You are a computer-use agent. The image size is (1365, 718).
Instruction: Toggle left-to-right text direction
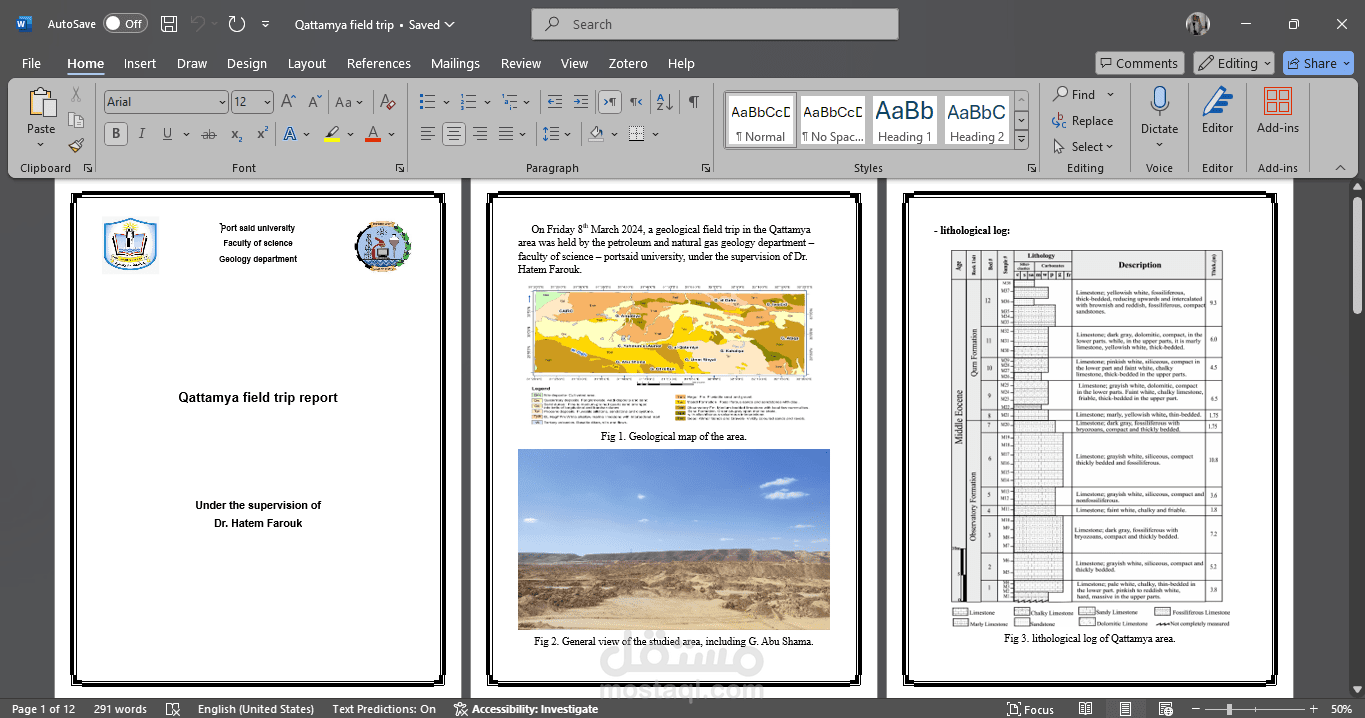click(x=609, y=102)
